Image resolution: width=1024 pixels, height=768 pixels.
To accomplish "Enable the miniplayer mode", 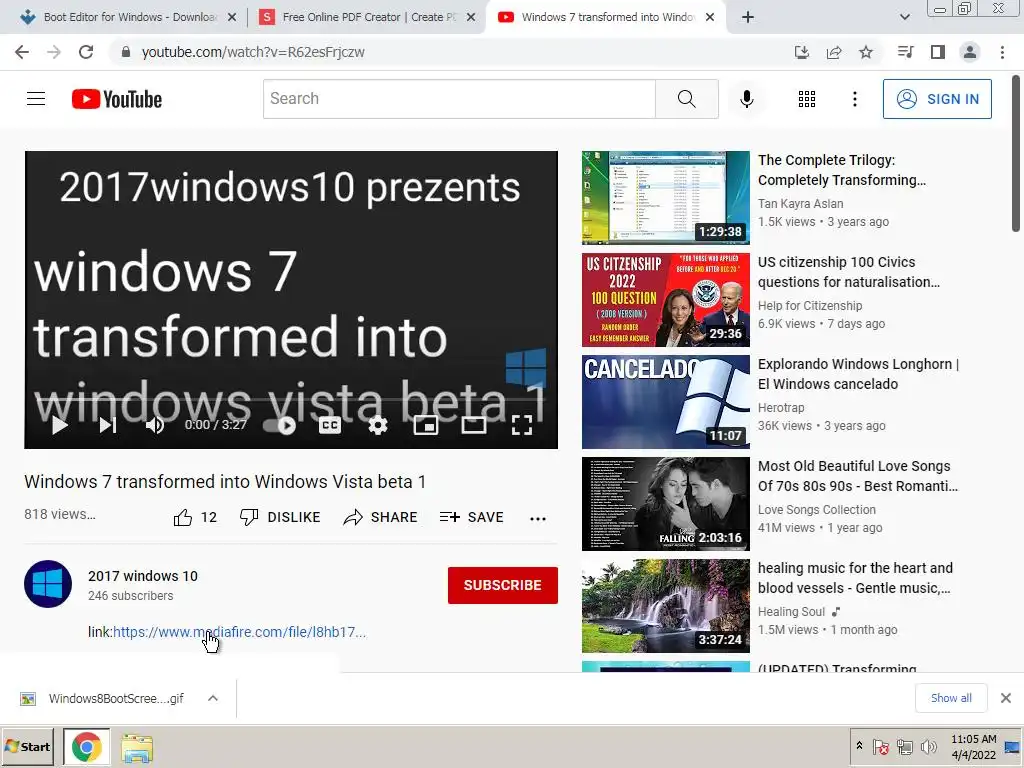I will click(426, 425).
